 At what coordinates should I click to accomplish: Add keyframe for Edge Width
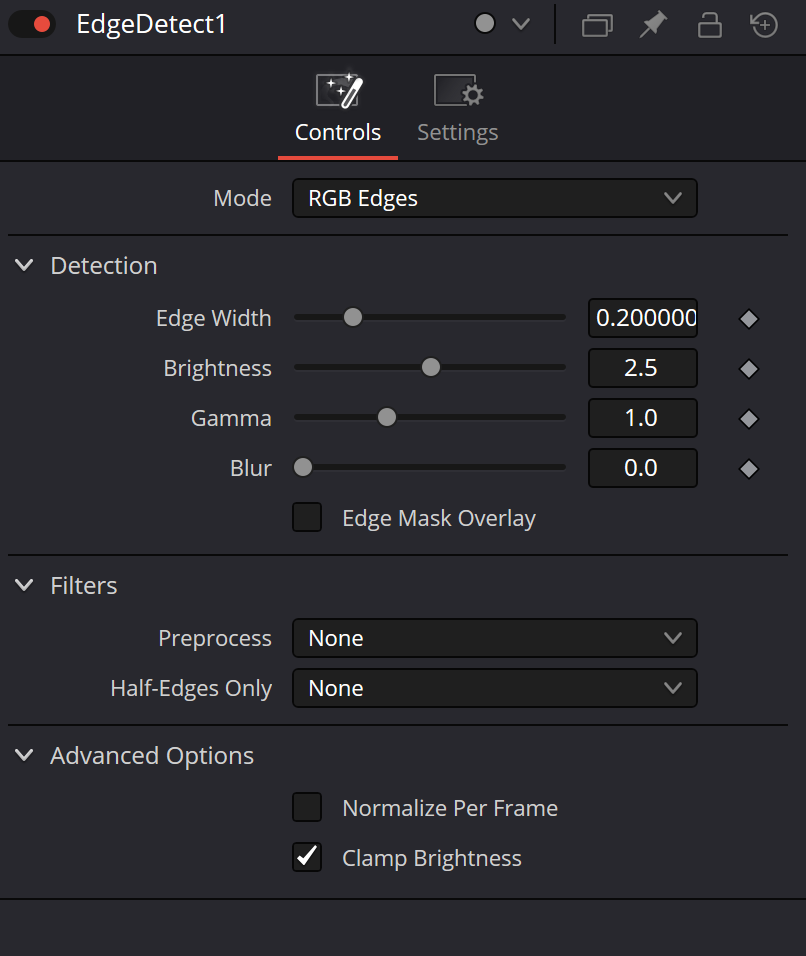[749, 319]
